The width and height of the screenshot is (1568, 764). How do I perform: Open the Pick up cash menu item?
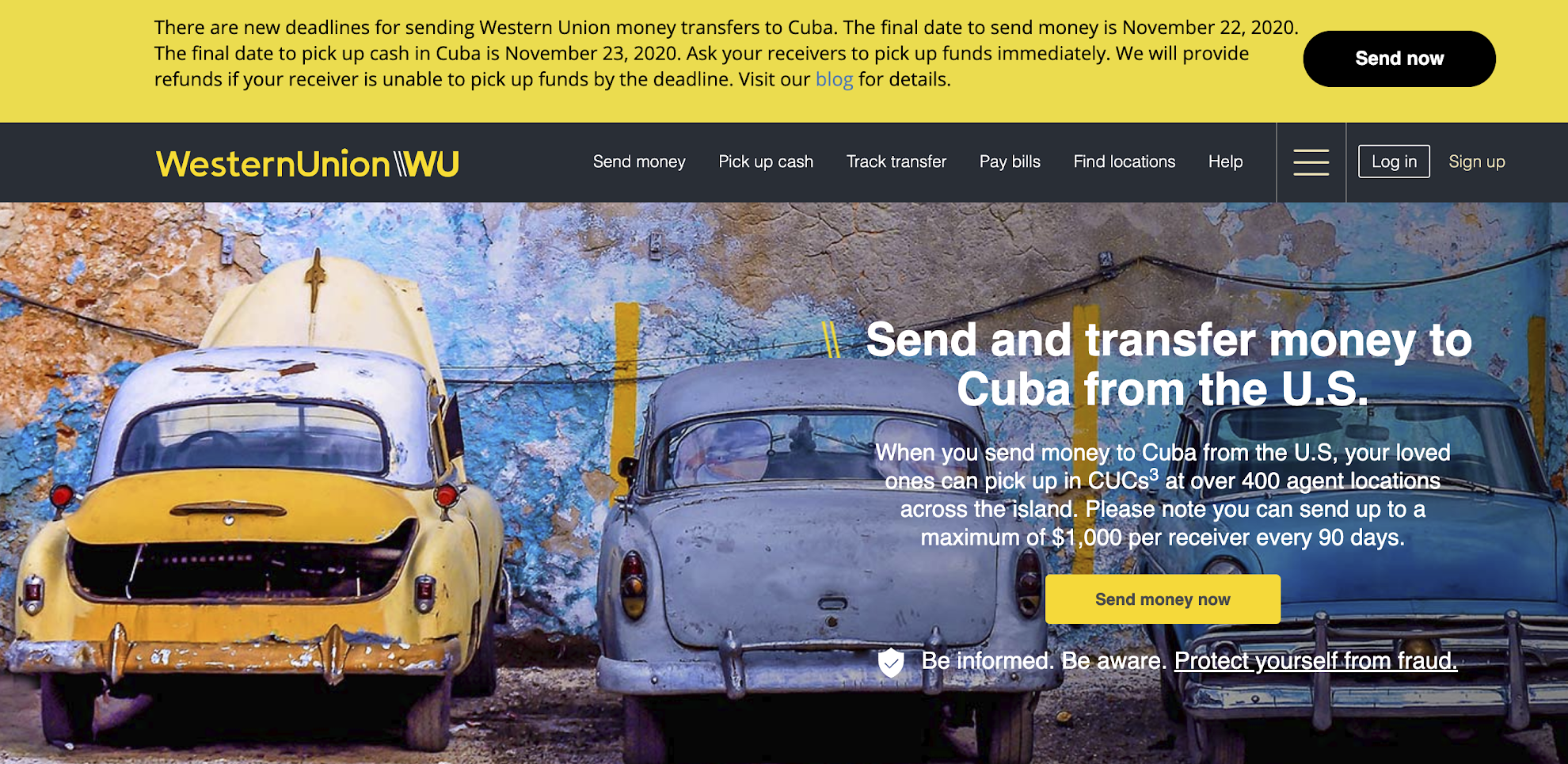[766, 162]
